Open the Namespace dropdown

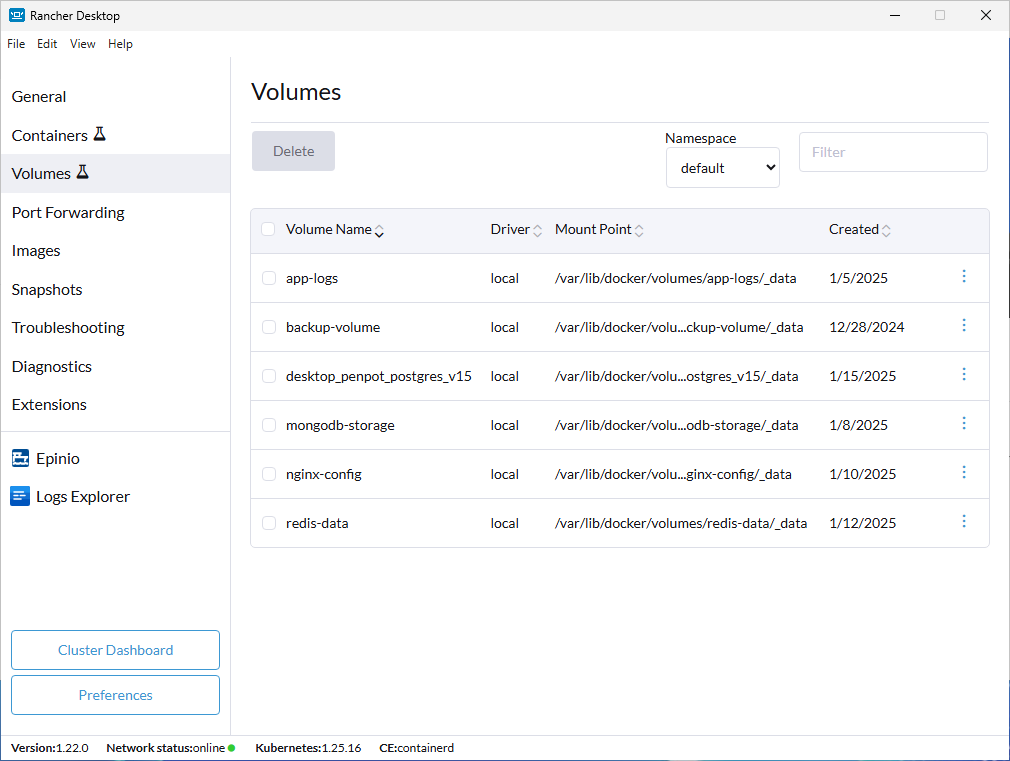722,167
